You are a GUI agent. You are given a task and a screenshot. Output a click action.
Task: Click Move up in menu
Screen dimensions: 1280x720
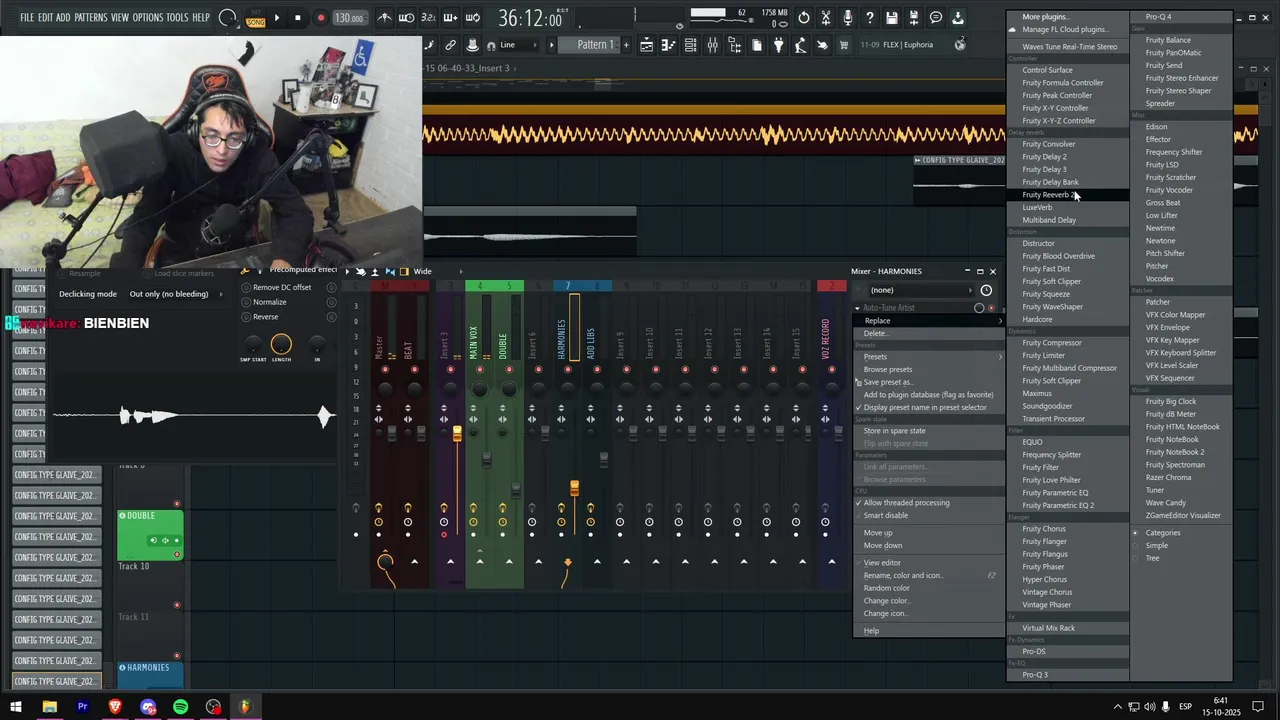[929, 533]
